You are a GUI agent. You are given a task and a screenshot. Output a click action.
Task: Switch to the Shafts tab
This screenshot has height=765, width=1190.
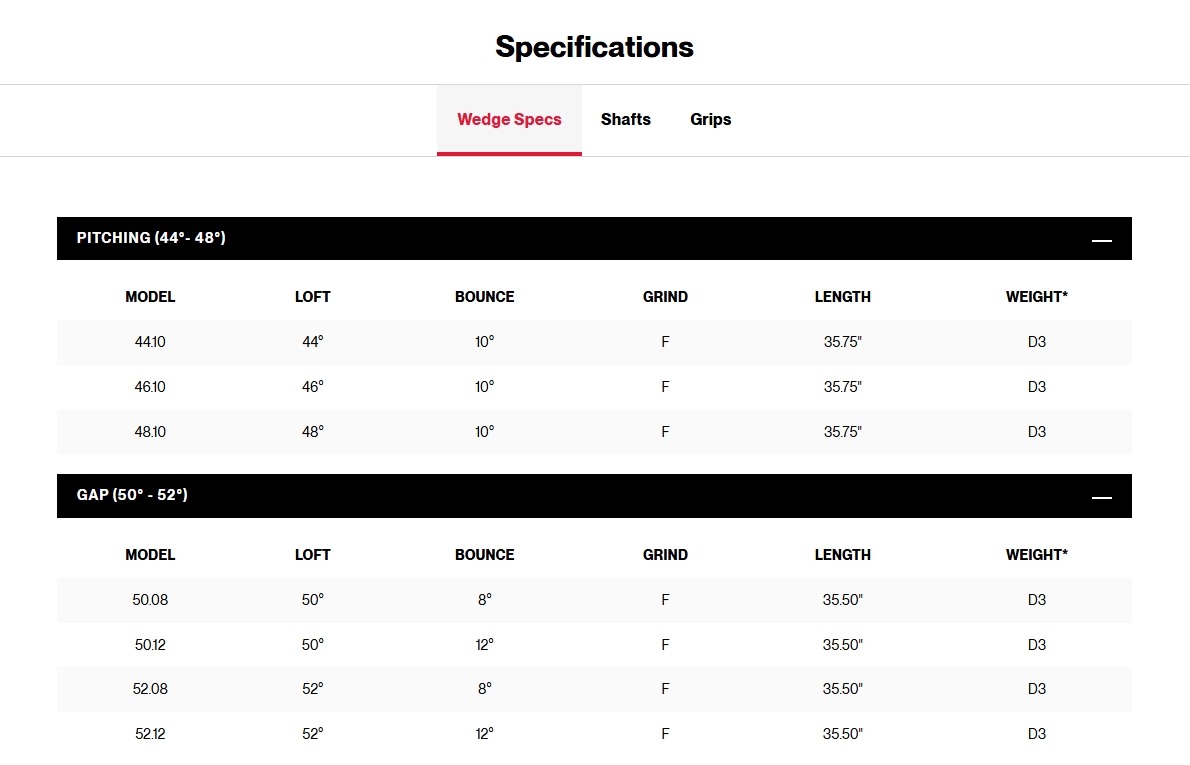point(626,120)
